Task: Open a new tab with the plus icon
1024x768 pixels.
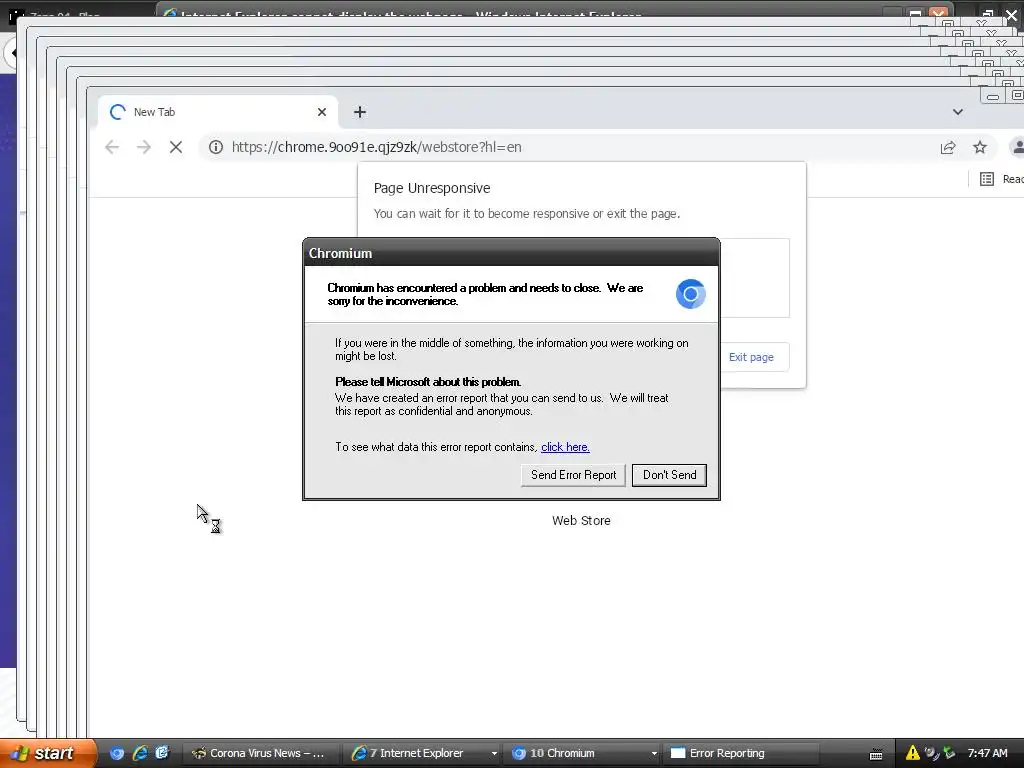Action: [360, 112]
